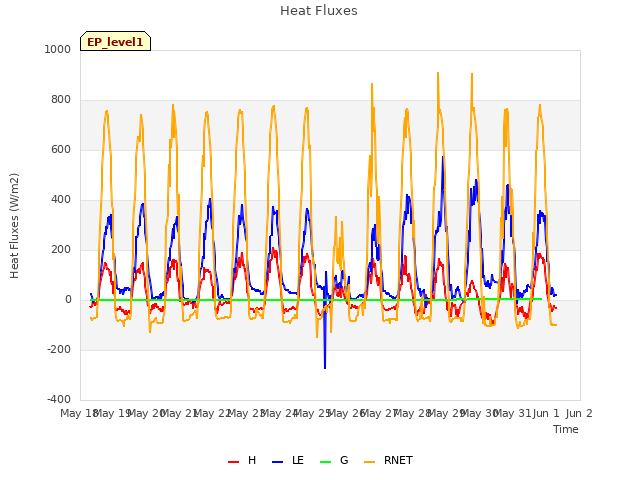Click the Jun 2 x-axis label
This screenshot has height=480, width=640.
[579, 413]
